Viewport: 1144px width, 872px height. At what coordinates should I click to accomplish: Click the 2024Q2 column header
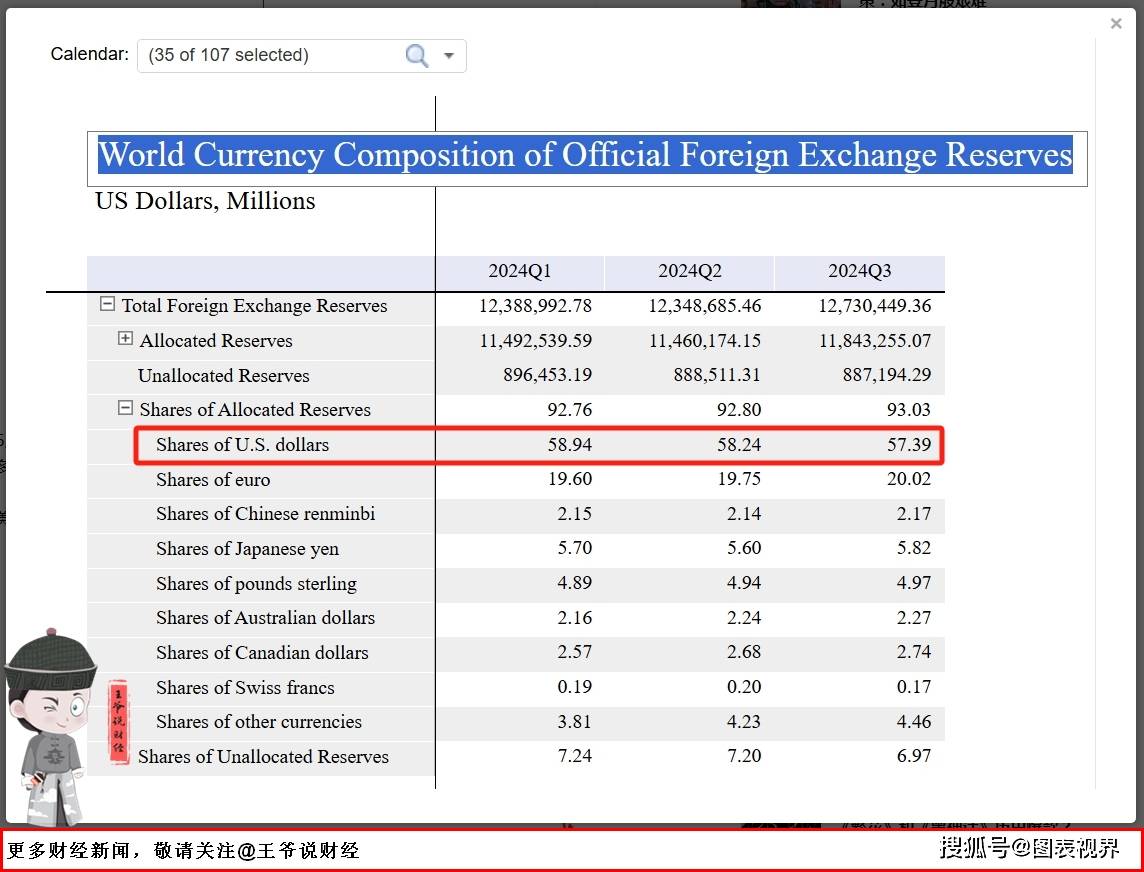[689, 271]
